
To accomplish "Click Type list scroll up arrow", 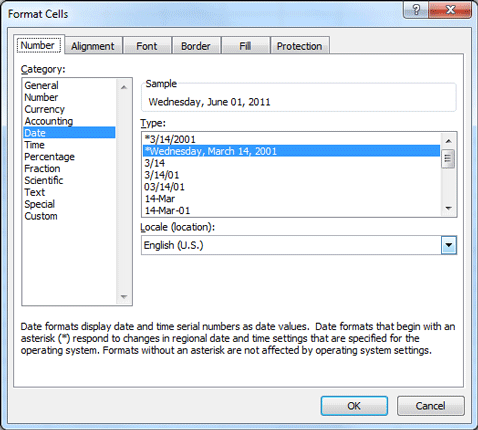I will pyautogui.click(x=449, y=141).
